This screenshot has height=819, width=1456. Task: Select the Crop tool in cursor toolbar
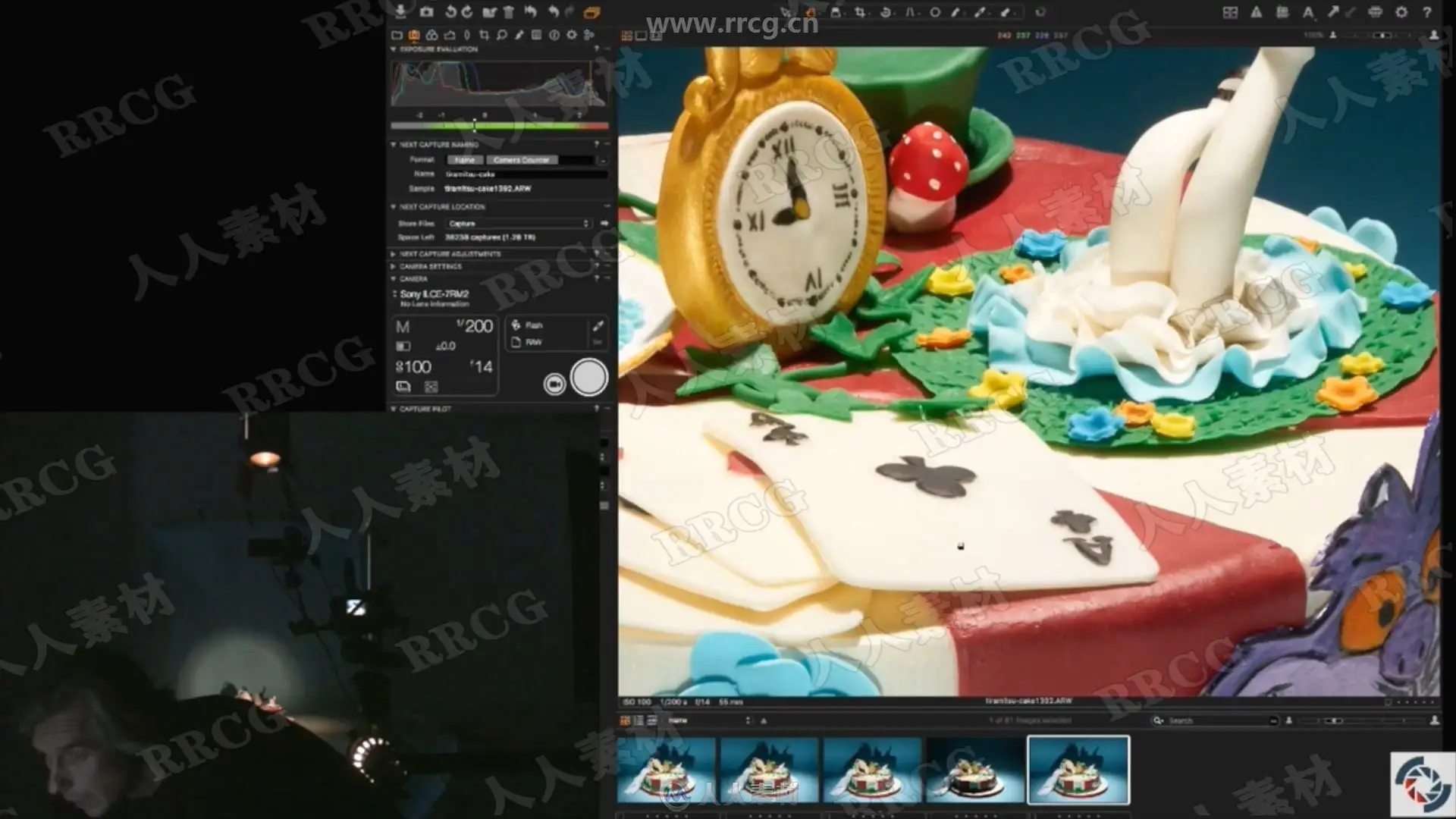pos(860,12)
